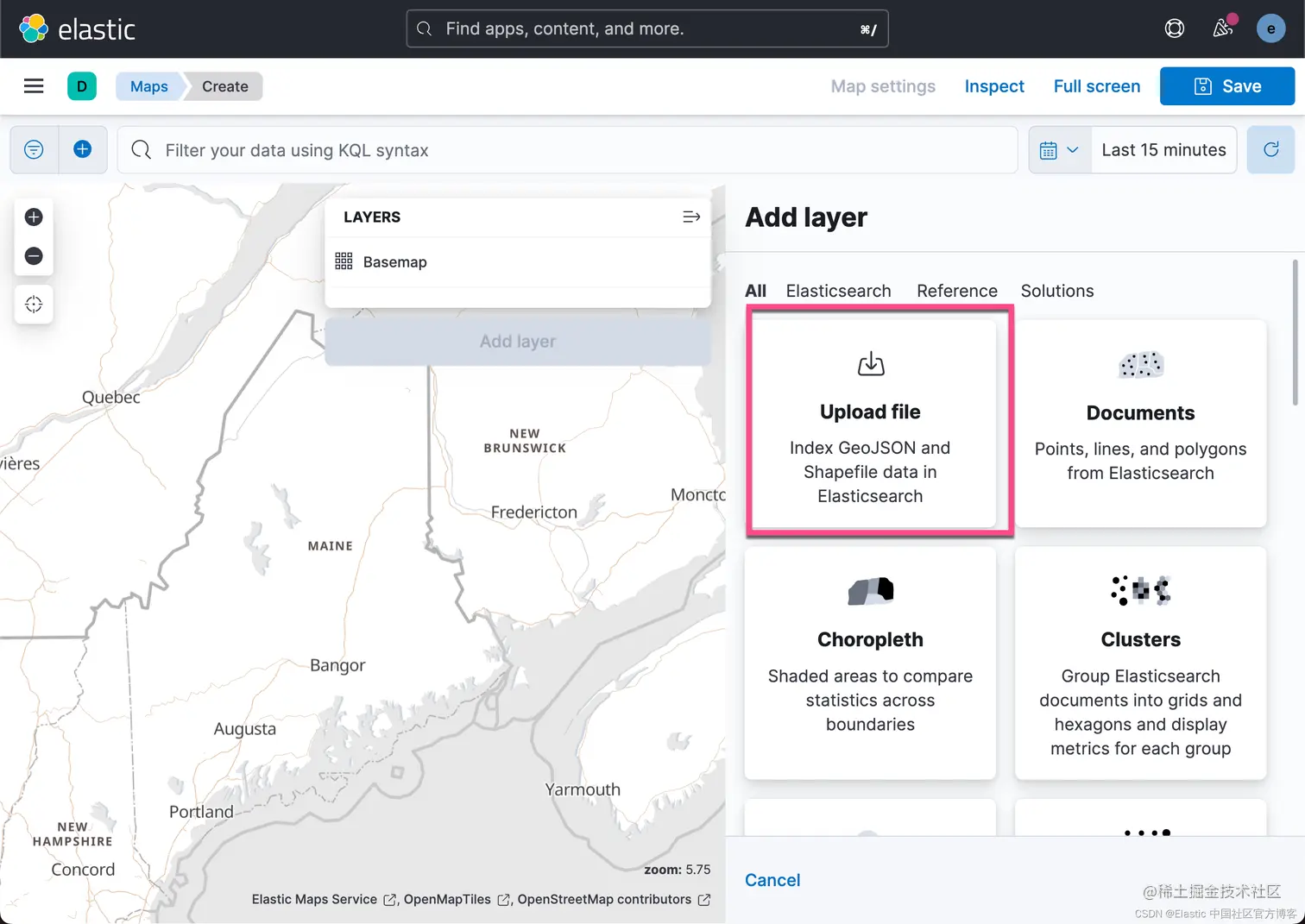The height and width of the screenshot is (924, 1305).
Task: Click the Portland city label
Action: click(x=201, y=812)
